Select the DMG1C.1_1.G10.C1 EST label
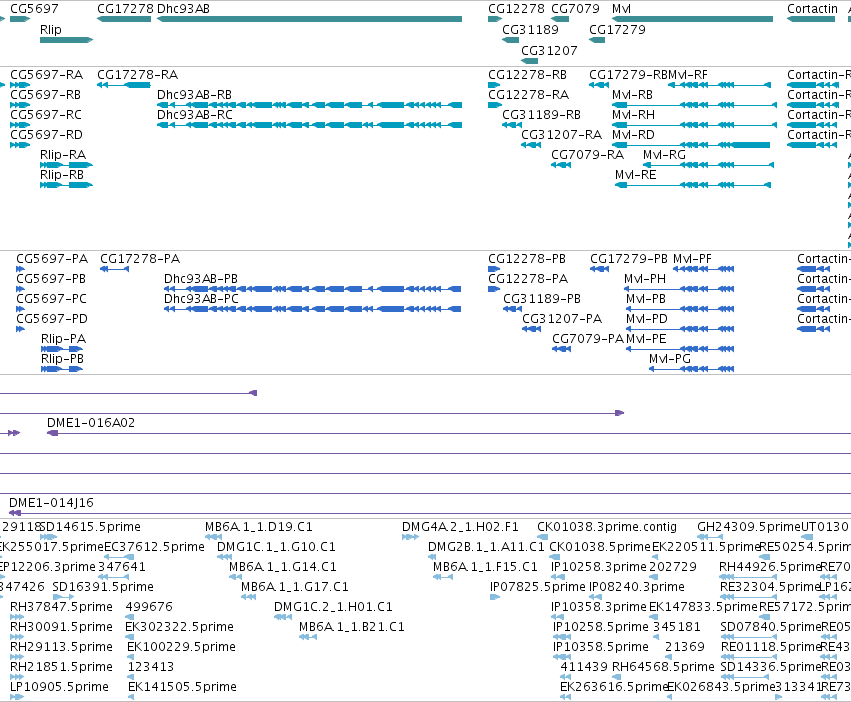The width and height of the screenshot is (851, 702). pyautogui.click(x=276, y=547)
